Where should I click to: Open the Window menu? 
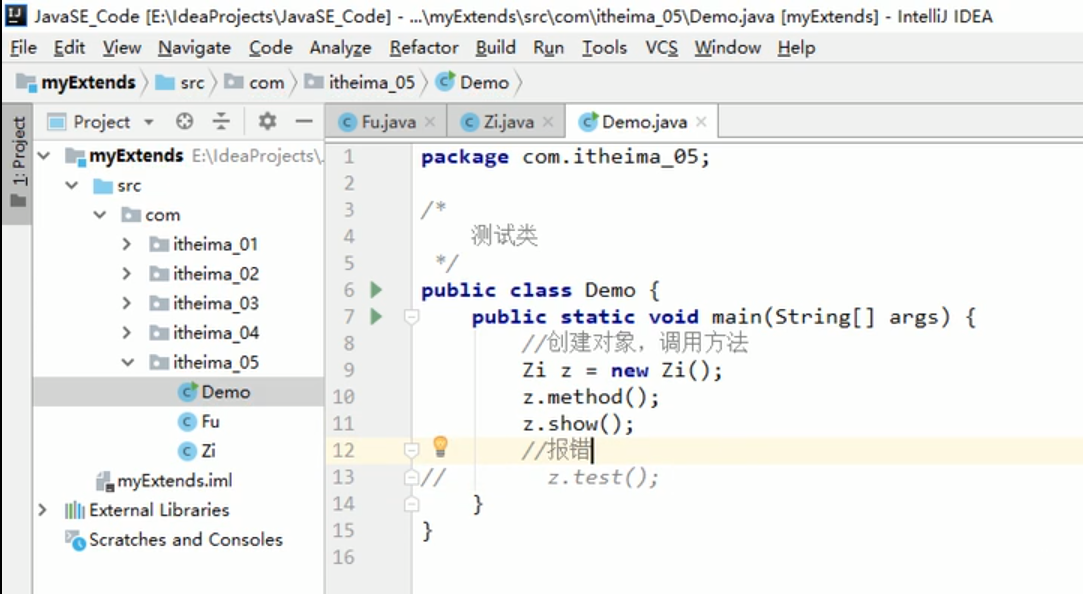[728, 48]
